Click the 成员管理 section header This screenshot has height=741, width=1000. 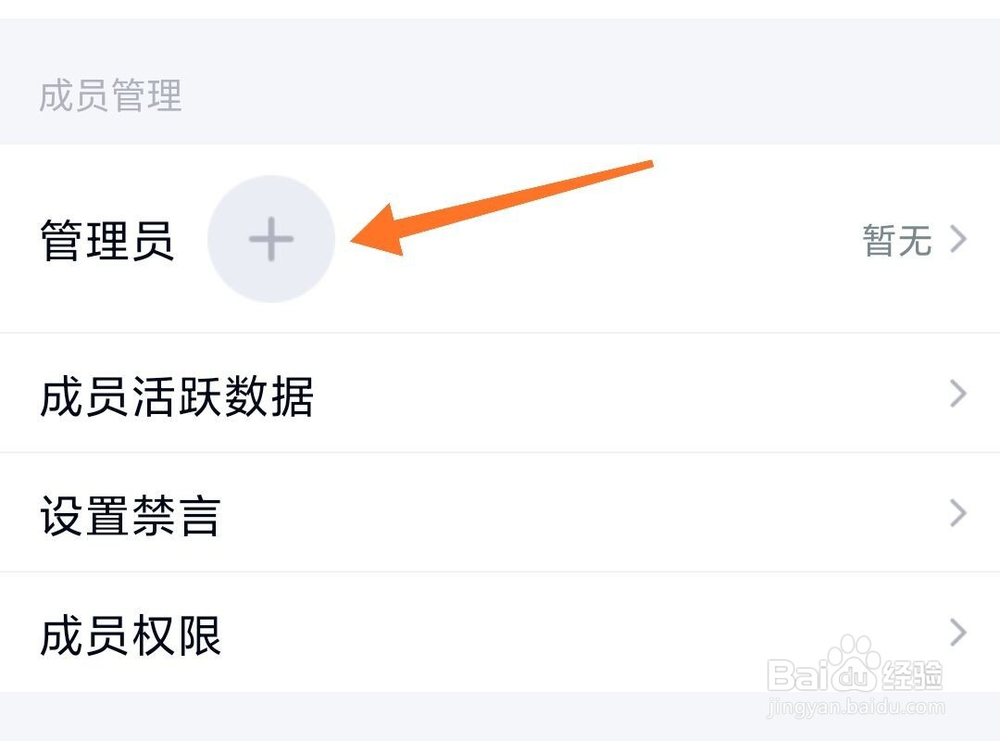110,96
